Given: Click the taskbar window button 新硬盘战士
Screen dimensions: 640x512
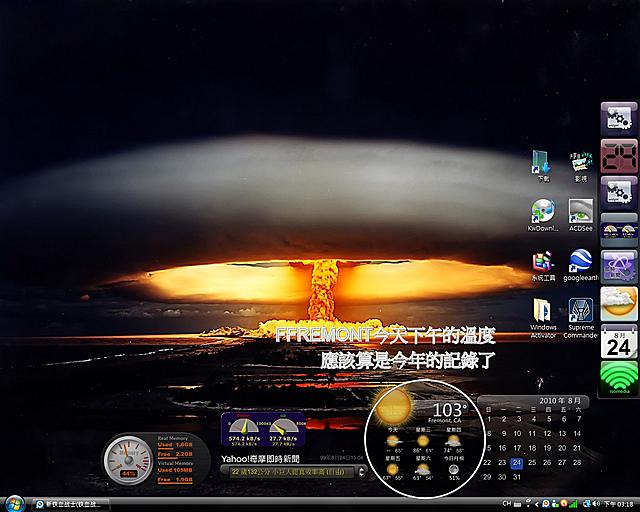Looking at the screenshot, I should pos(70,503).
